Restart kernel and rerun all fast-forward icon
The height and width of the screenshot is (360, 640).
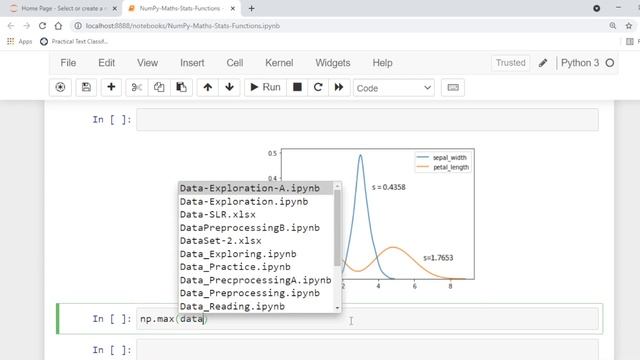(x=339, y=87)
